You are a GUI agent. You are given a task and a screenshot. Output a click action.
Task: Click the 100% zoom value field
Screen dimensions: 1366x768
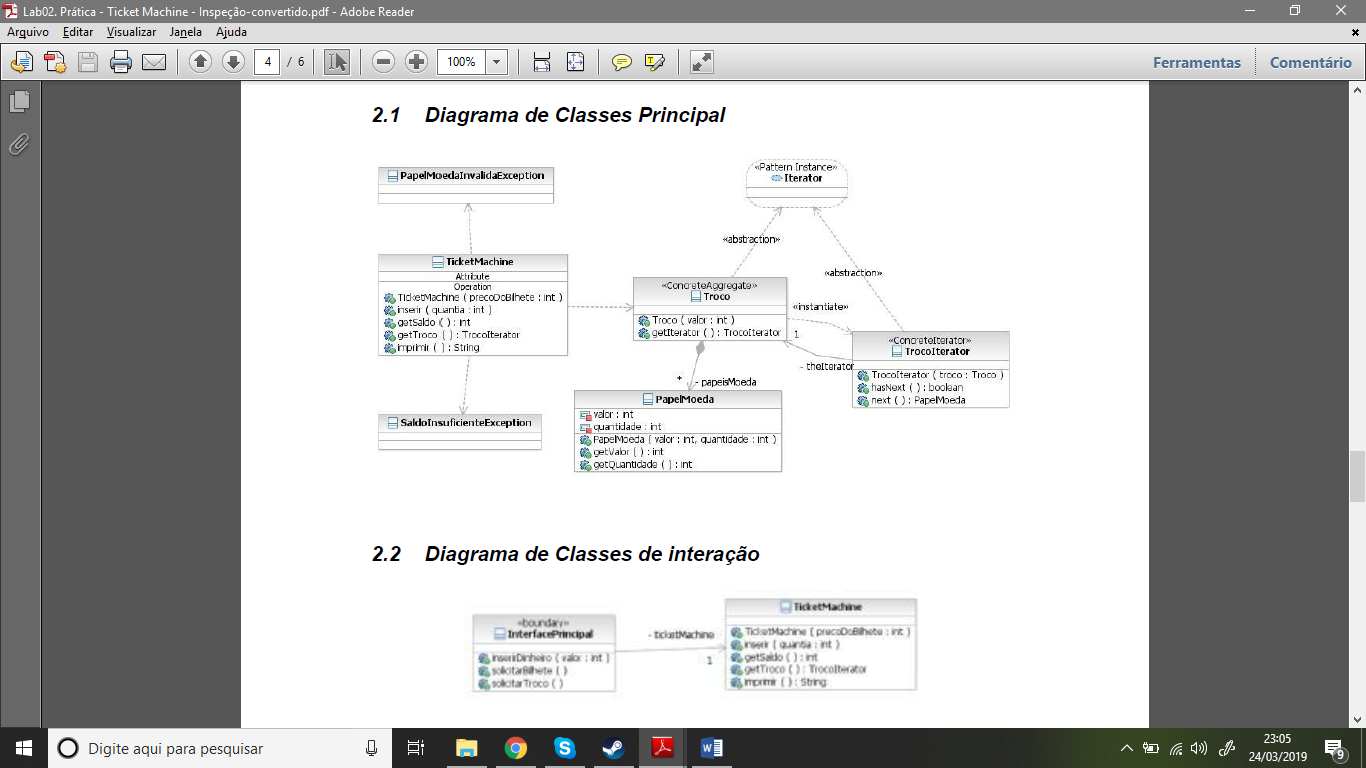coord(461,62)
